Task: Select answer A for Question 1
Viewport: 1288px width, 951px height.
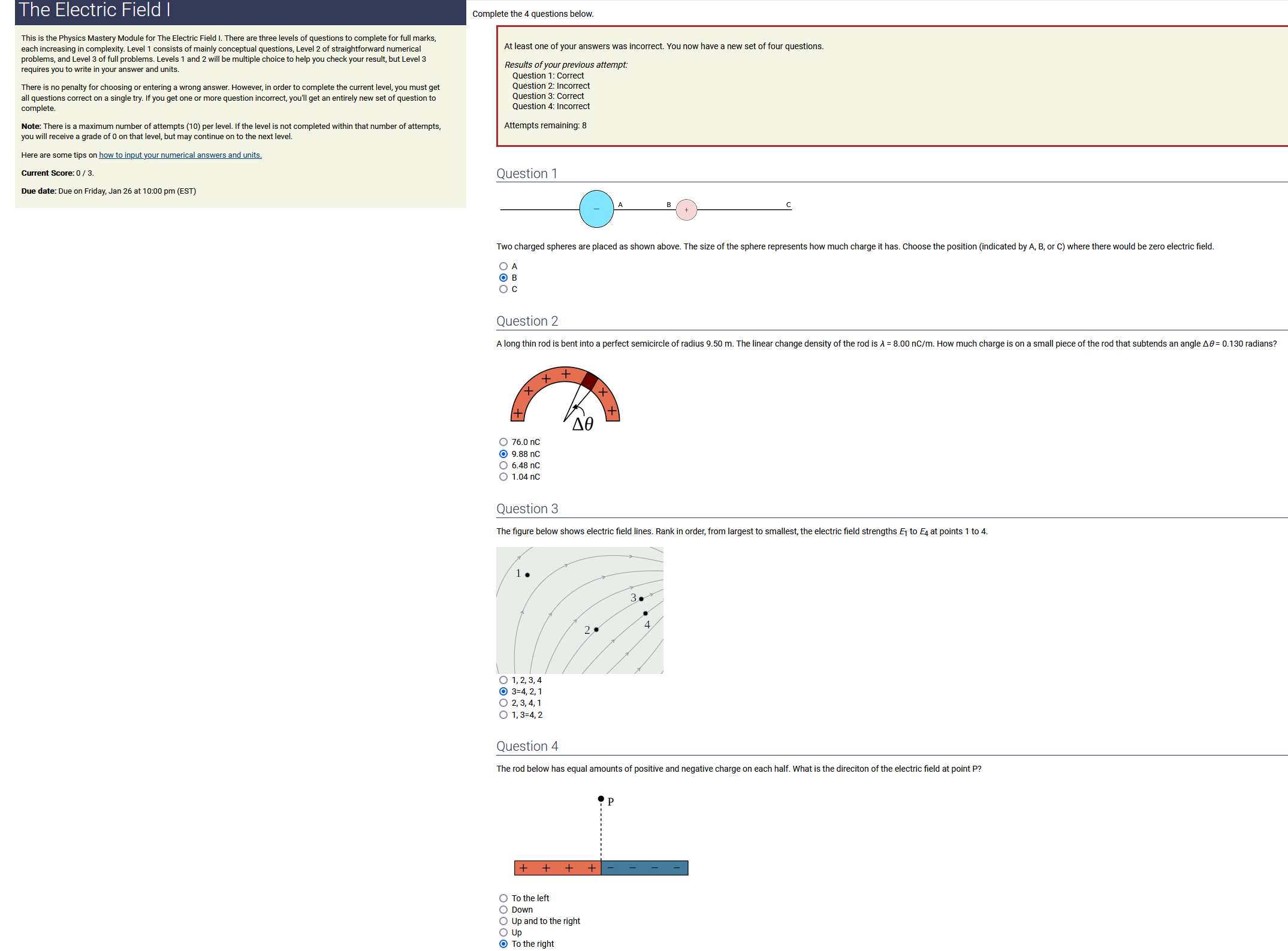Action: pyautogui.click(x=503, y=266)
